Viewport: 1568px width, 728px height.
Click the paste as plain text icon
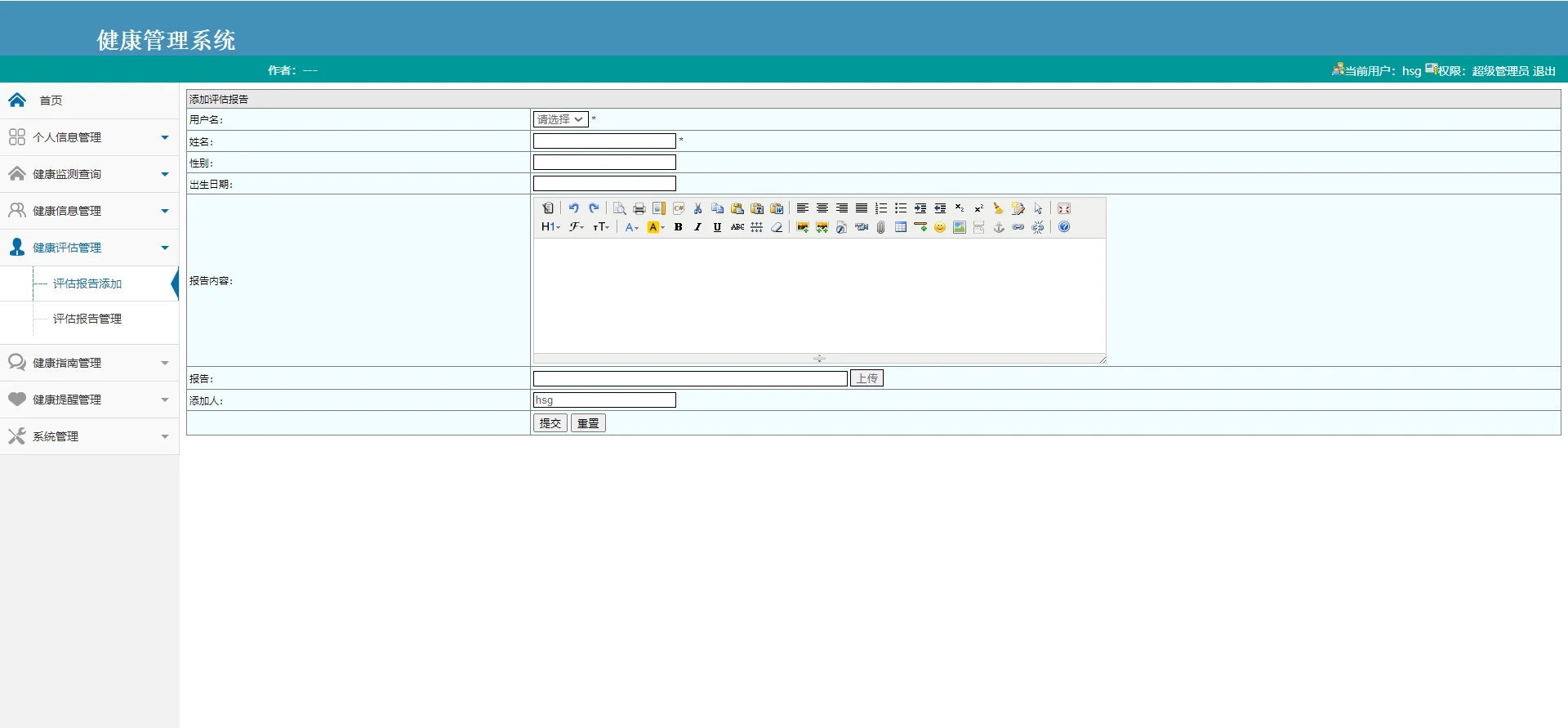coord(757,208)
